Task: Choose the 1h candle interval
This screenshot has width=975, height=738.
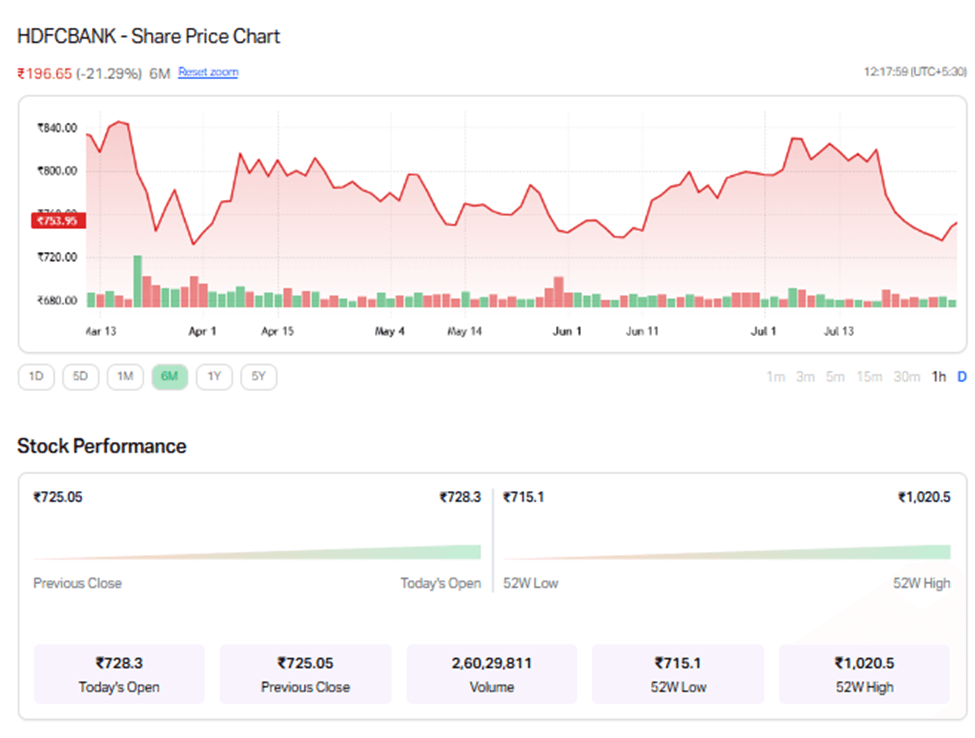Action: (x=938, y=377)
